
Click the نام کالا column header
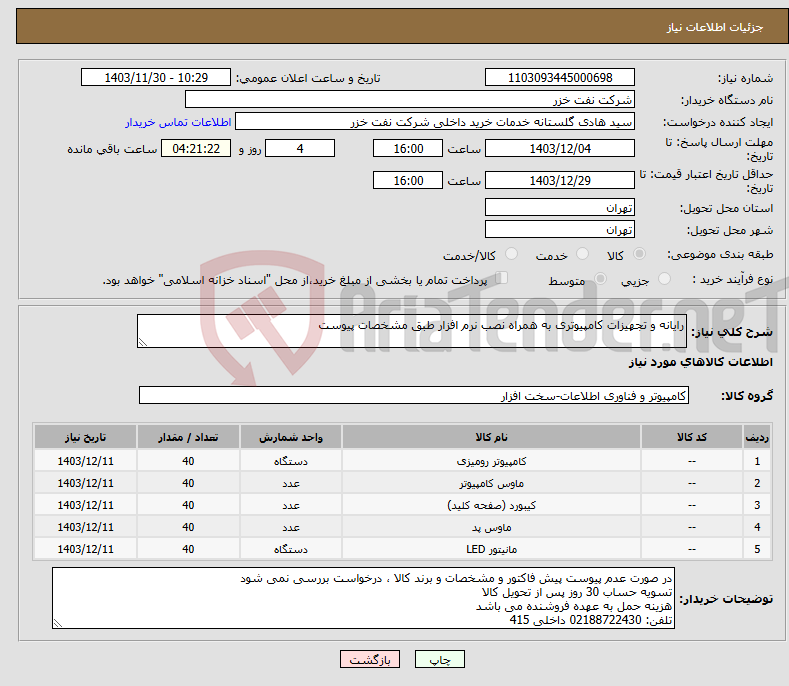coord(491,437)
